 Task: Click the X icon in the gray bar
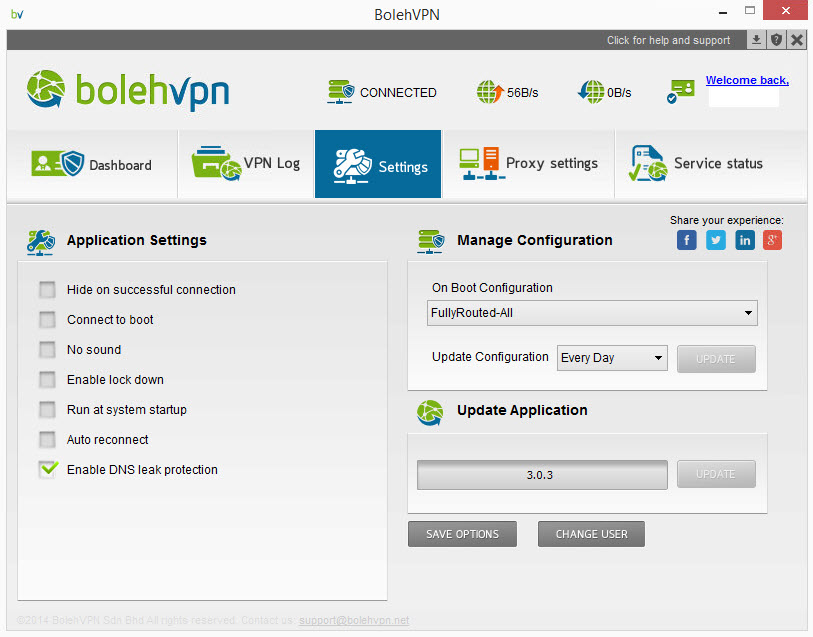point(797,40)
